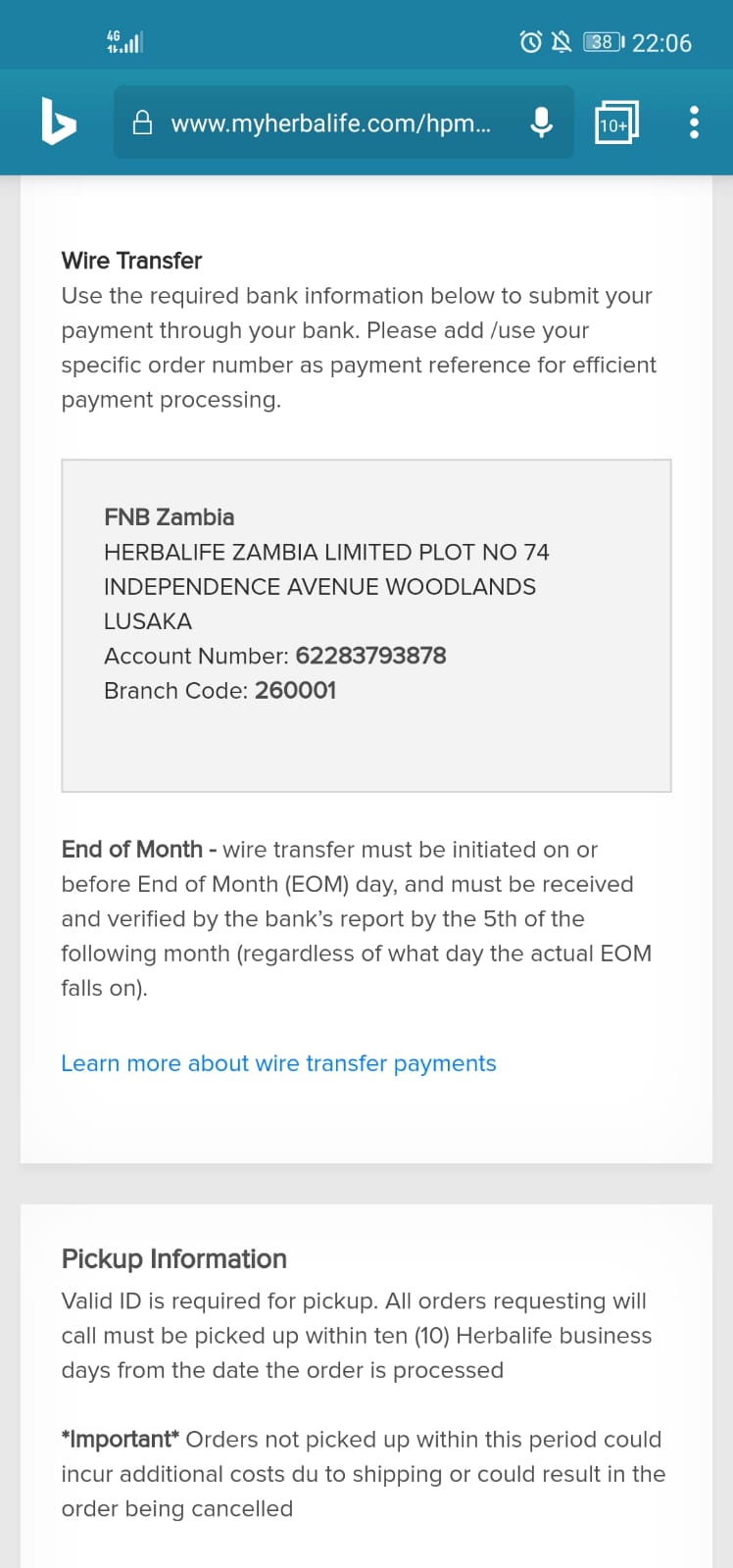Tap the account number 62283793878
Image resolution: width=733 pixels, height=1568 pixels.
click(370, 656)
